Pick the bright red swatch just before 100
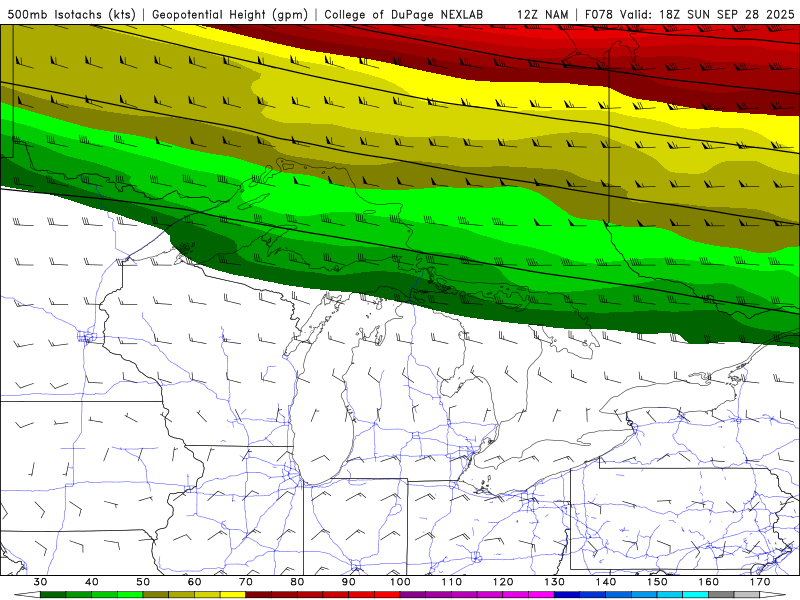This screenshot has height=600, width=800. [x=387, y=594]
